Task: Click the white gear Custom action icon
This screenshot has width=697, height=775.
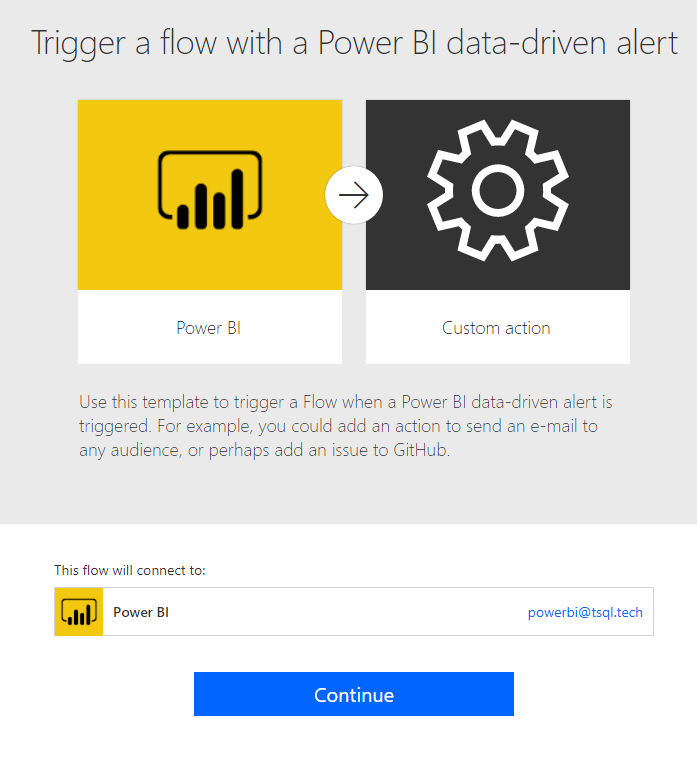Action: pos(497,191)
